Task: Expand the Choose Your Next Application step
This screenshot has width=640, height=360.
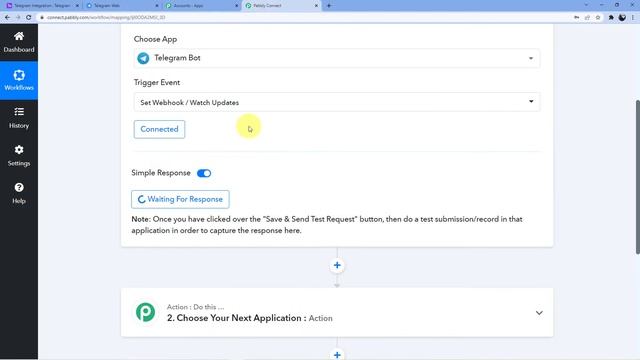Action: [x=539, y=313]
